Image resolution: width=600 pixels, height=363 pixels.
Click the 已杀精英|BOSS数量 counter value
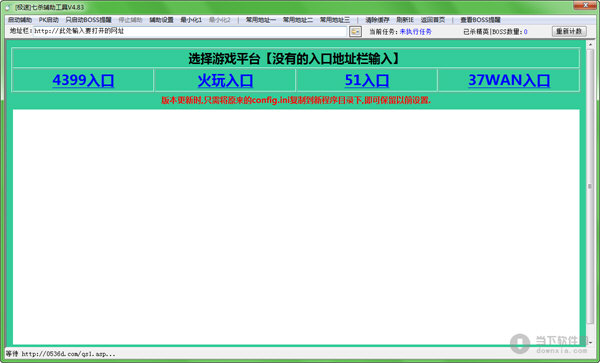pos(525,32)
